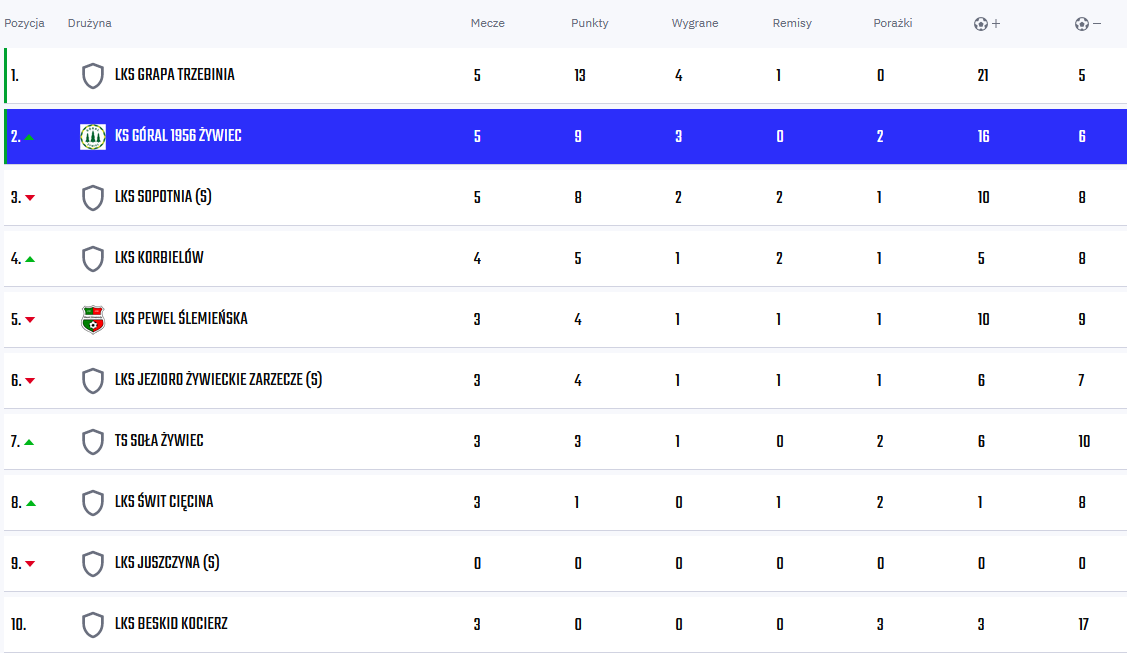Click the LKS Sopotnia (S) shield crest
The height and width of the screenshot is (653, 1127).
point(93,198)
